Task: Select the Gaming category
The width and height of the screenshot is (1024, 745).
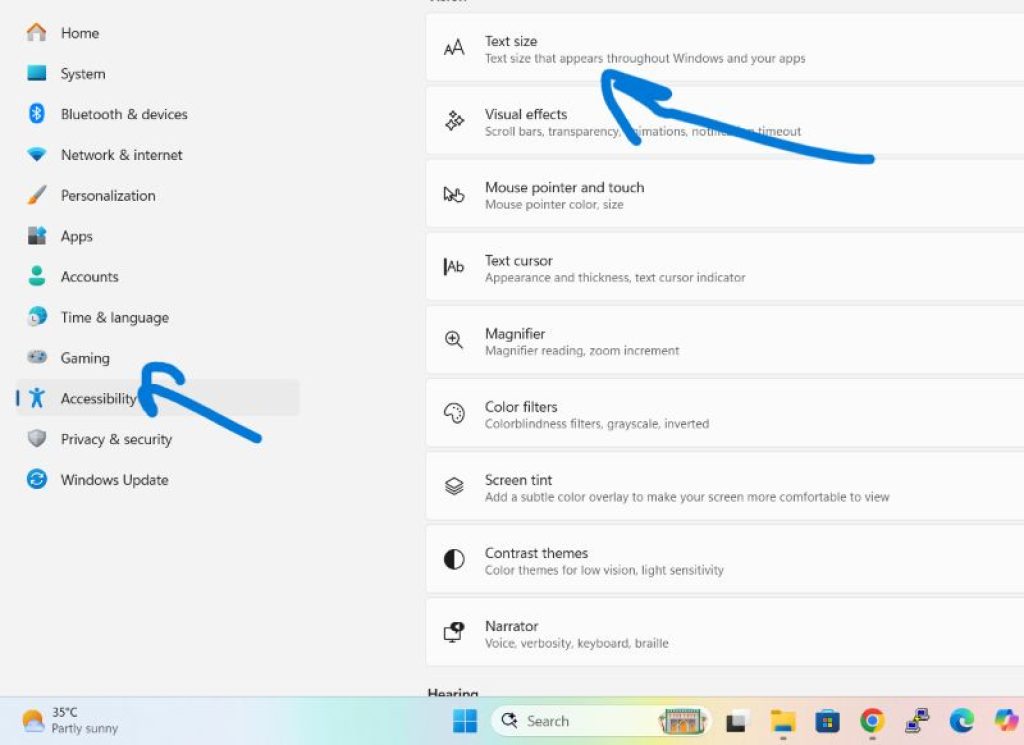Action: (157, 358)
